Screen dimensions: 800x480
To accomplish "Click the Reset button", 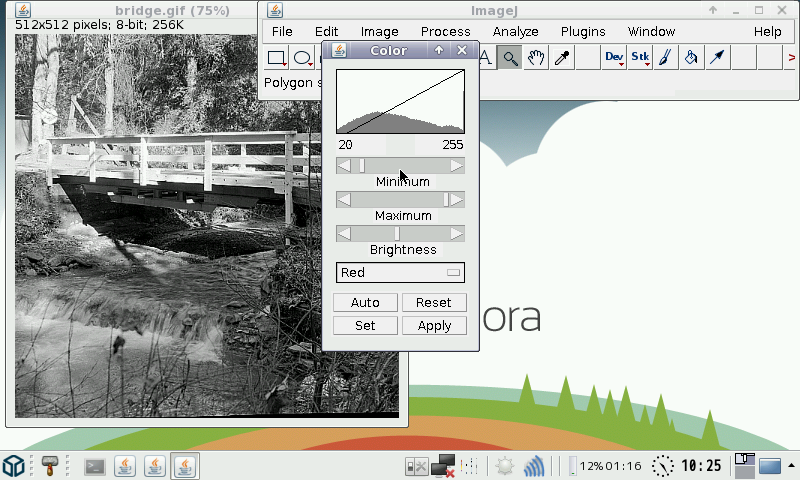I will (434, 302).
